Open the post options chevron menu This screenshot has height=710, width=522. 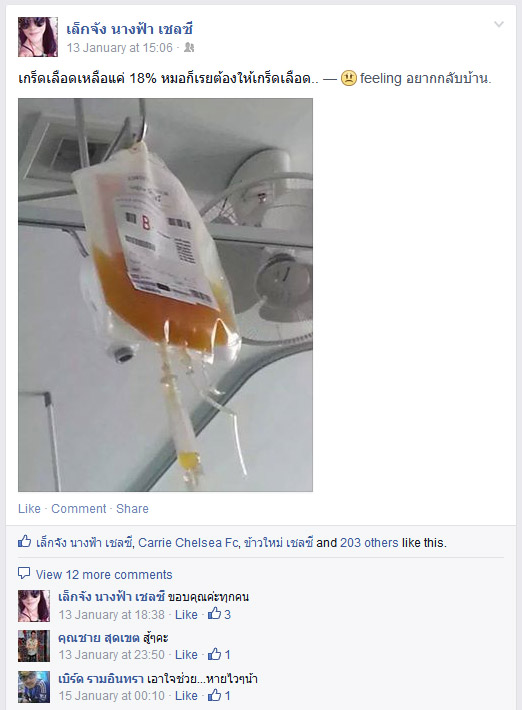pyautogui.click(x=498, y=24)
